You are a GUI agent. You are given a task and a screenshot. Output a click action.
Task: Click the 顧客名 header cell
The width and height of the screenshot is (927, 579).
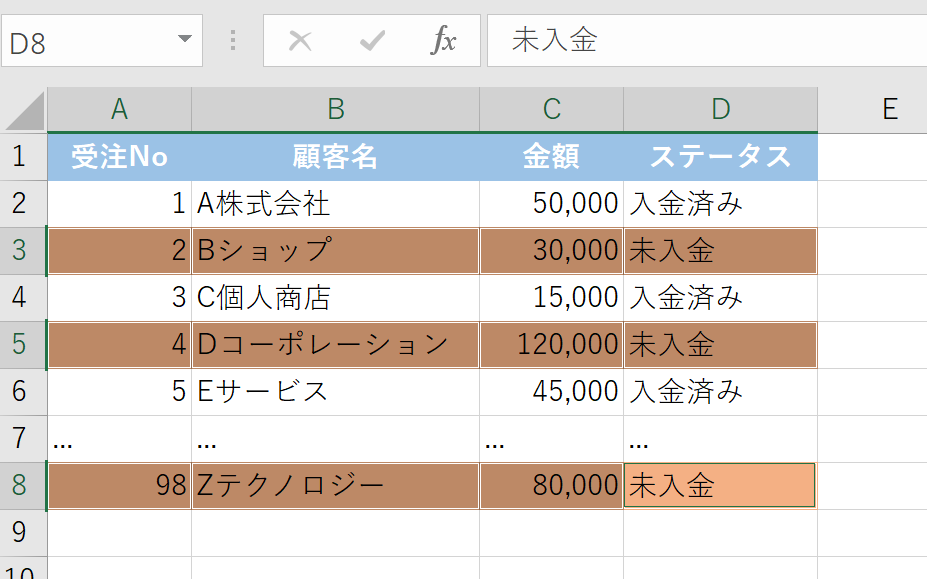click(335, 157)
